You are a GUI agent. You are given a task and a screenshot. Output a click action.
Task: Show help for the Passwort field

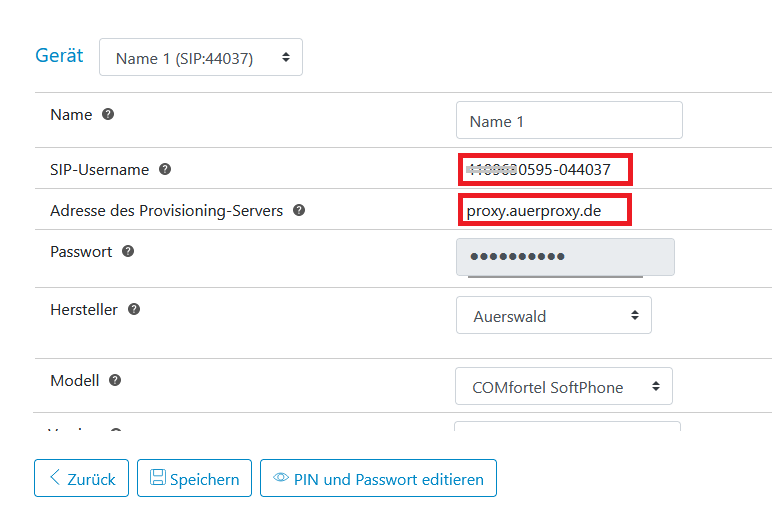(x=128, y=251)
